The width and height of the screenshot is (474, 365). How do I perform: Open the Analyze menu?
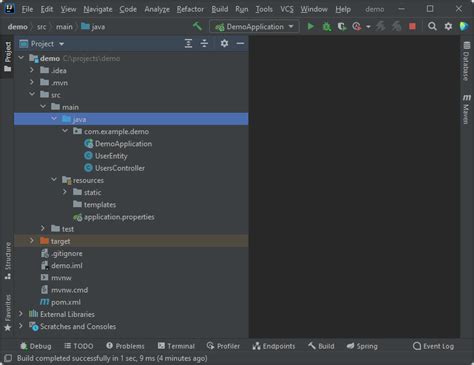[157, 9]
